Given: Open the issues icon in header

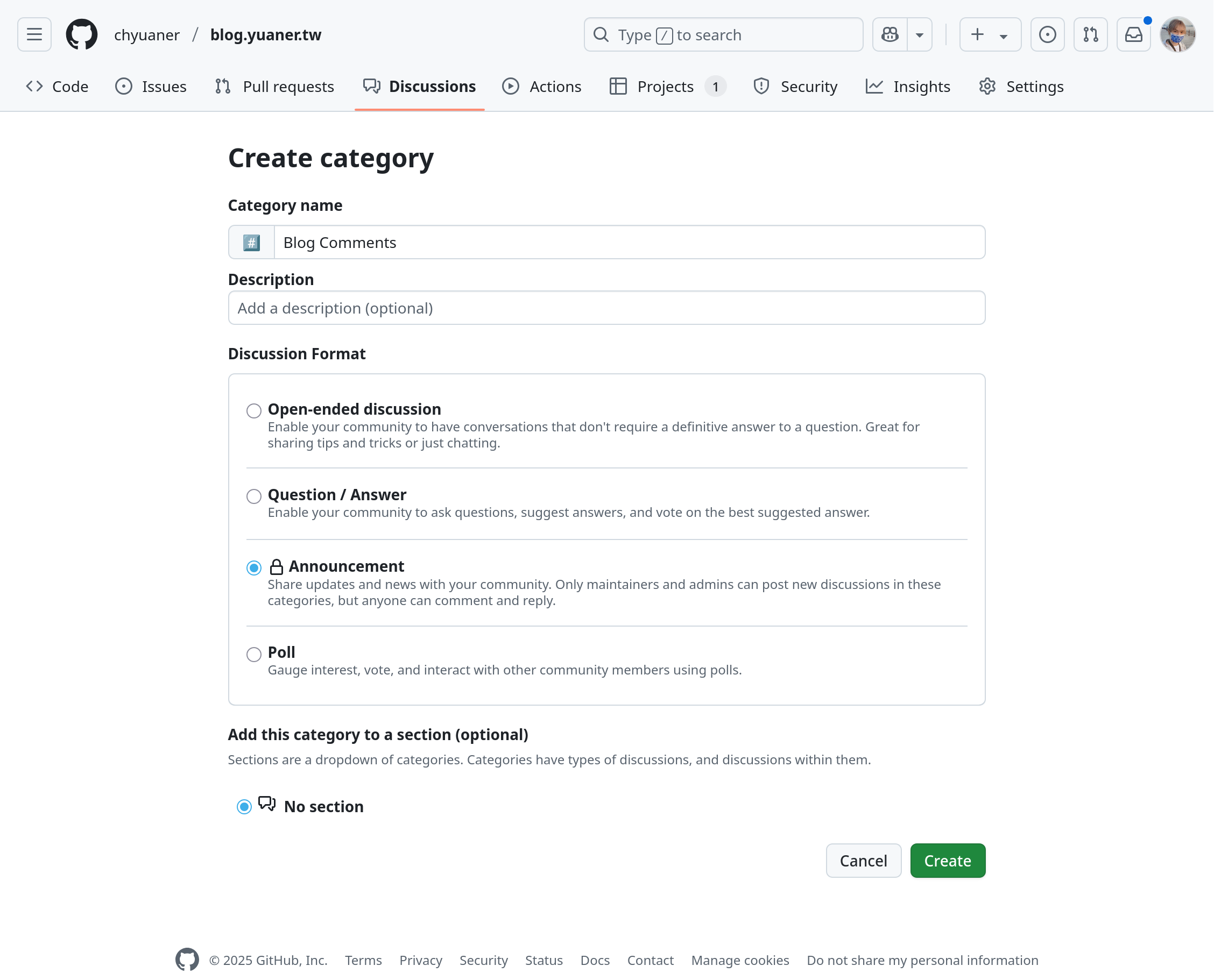Looking at the screenshot, I should coord(1047,34).
